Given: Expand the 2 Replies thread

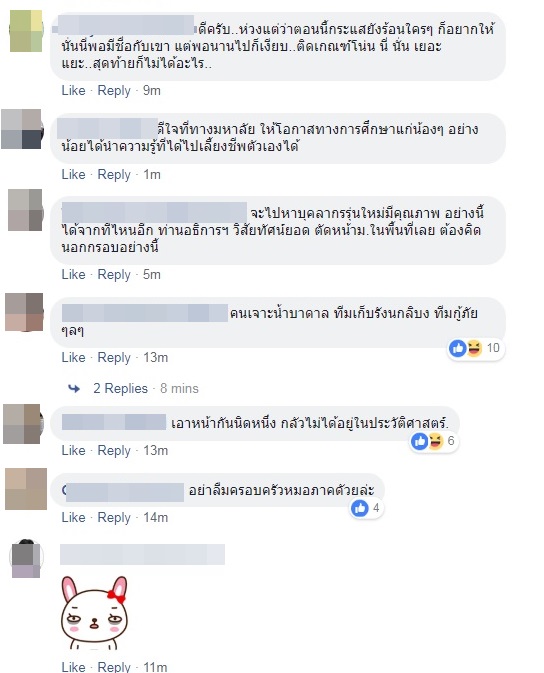Looking at the screenshot, I should pos(120,388).
